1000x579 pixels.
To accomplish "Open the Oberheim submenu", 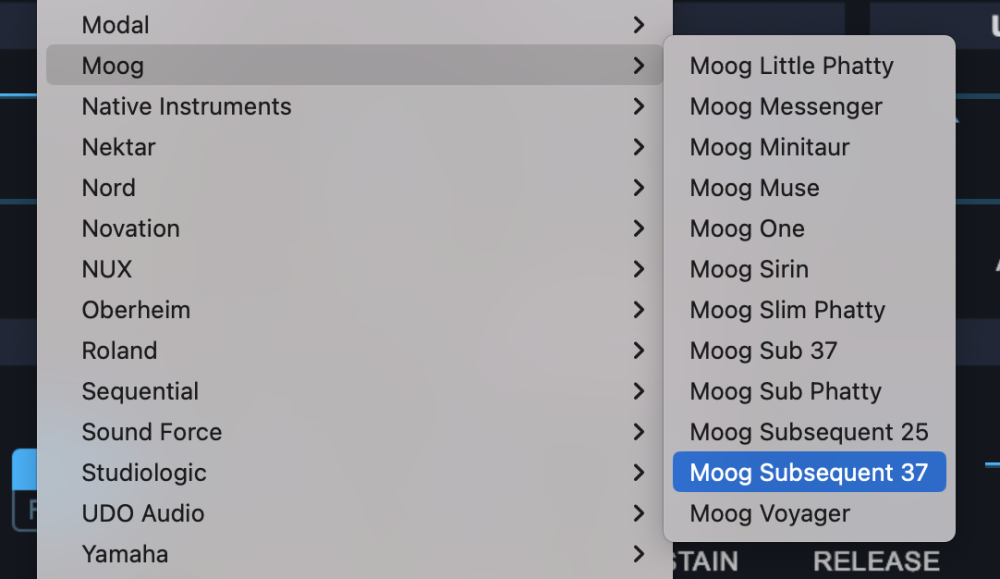I will click(x=135, y=310).
